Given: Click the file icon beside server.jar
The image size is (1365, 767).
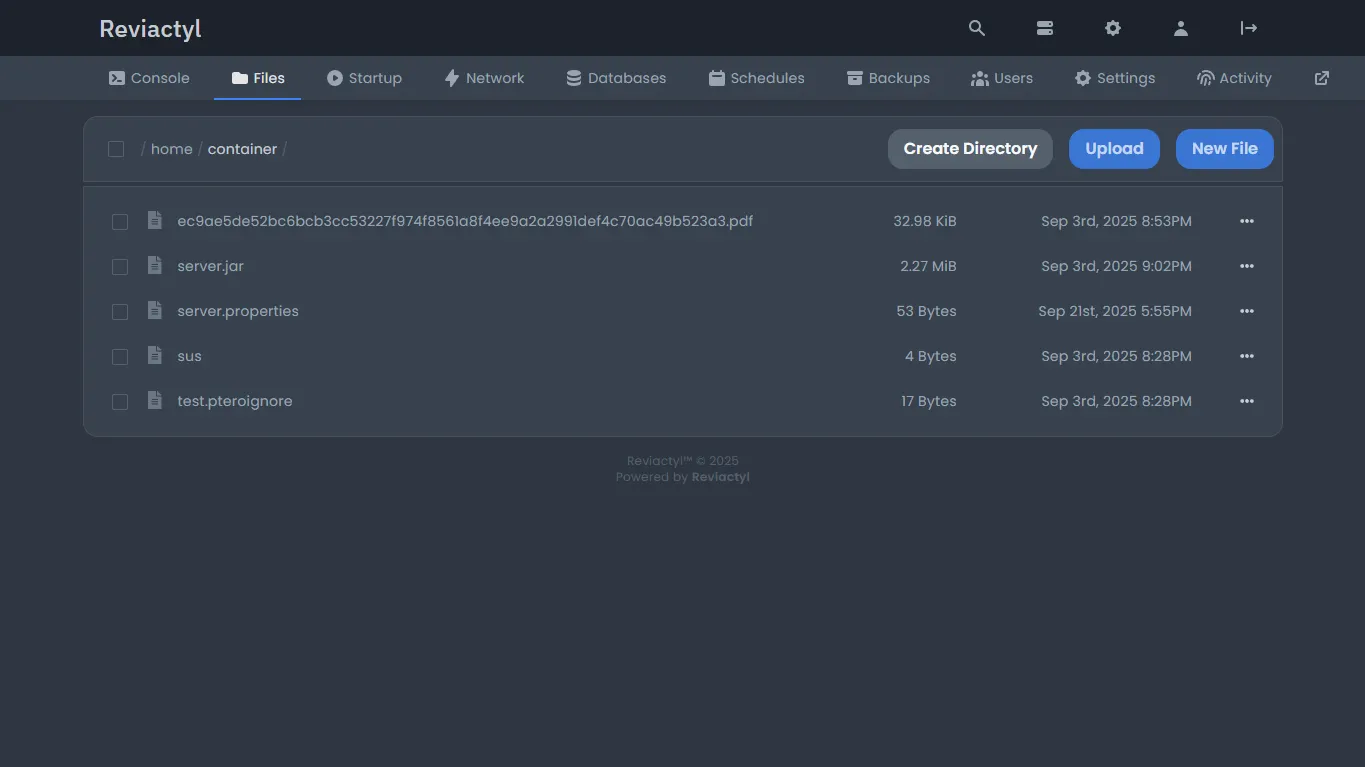Looking at the screenshot, I should pyautogui.click(x=154, y=266).
